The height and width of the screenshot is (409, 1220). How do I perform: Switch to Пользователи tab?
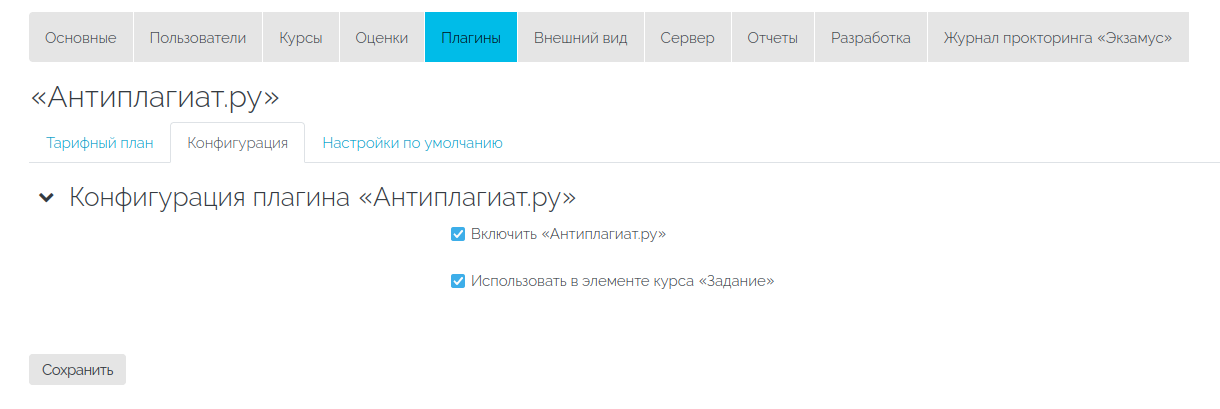198,38
